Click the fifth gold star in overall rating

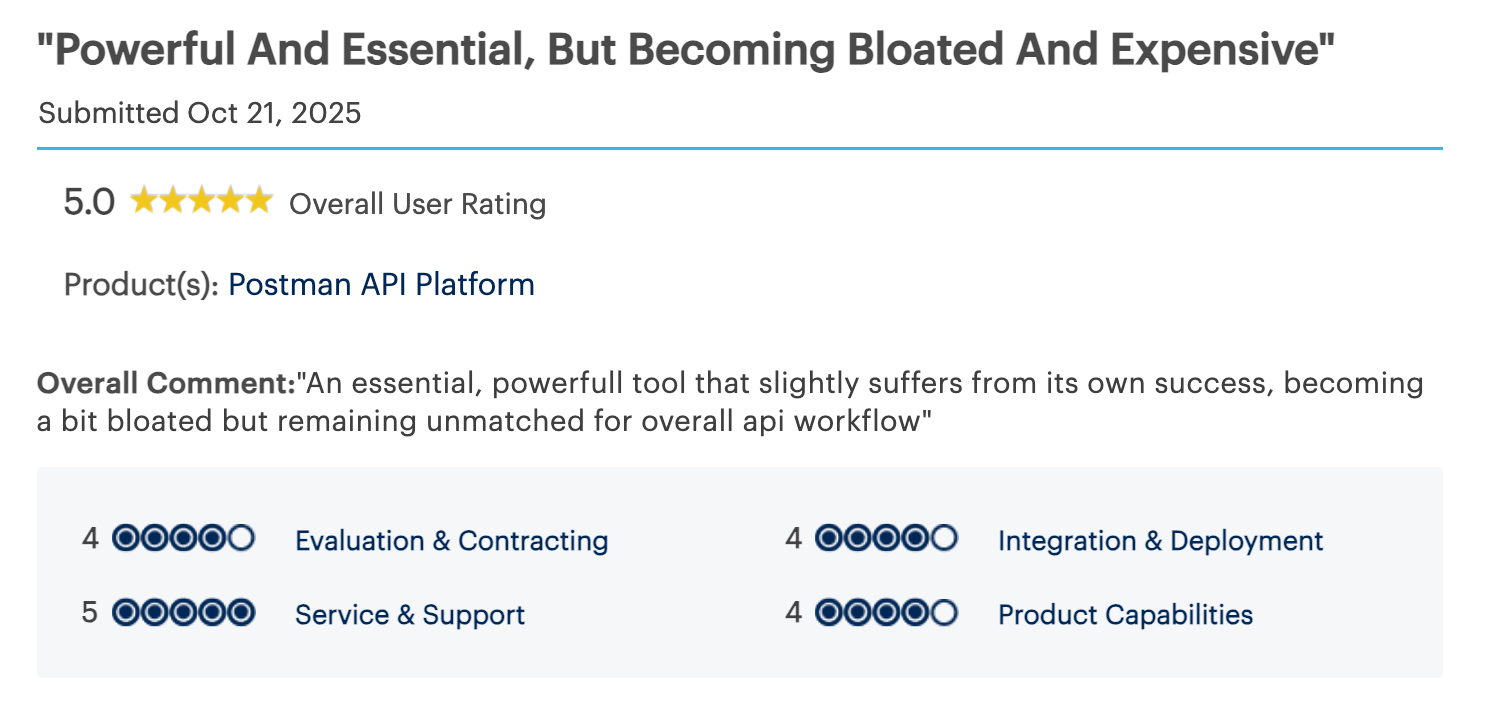[x=259, y=201]
